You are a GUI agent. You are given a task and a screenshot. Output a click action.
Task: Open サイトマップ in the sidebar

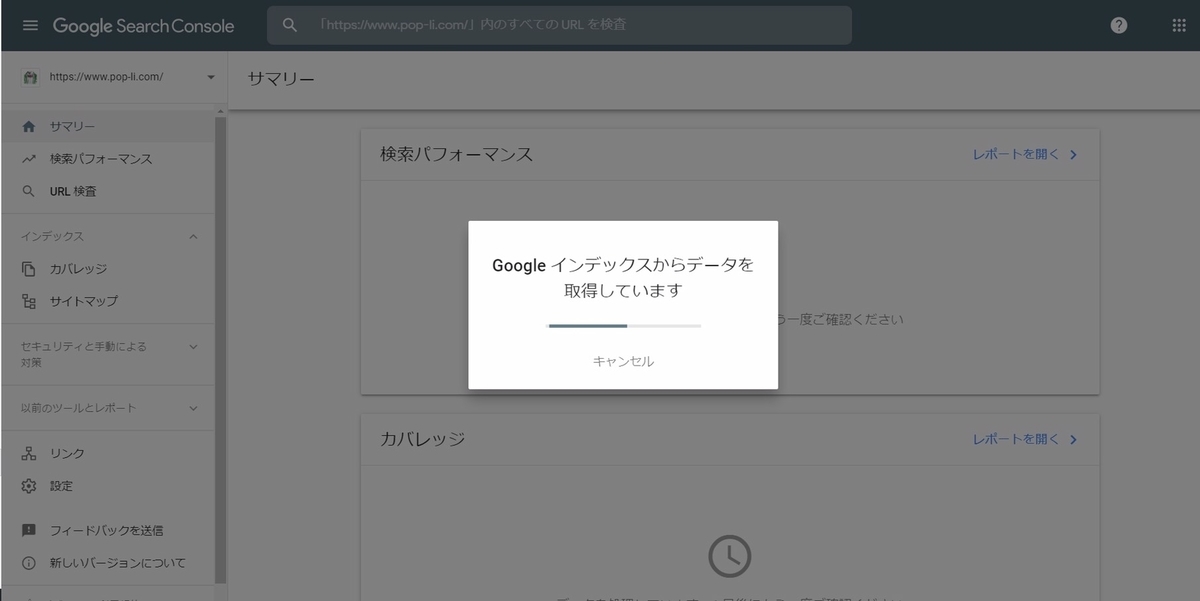[107, 301]
